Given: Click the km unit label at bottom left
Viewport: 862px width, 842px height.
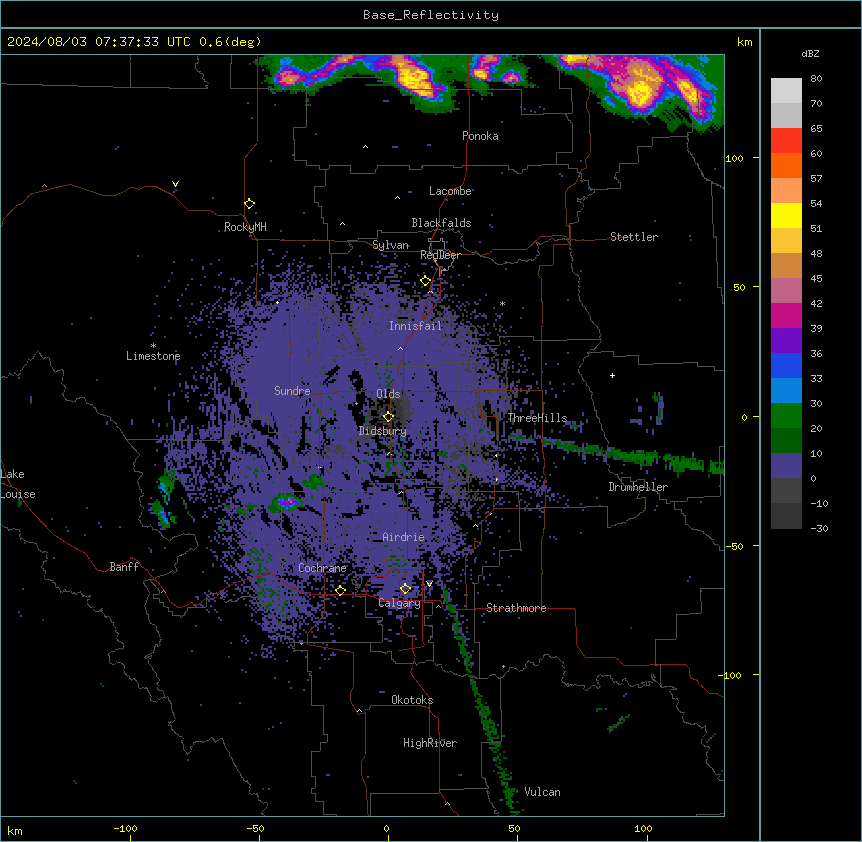Looking at the screenshot, I should coord(15,831).
